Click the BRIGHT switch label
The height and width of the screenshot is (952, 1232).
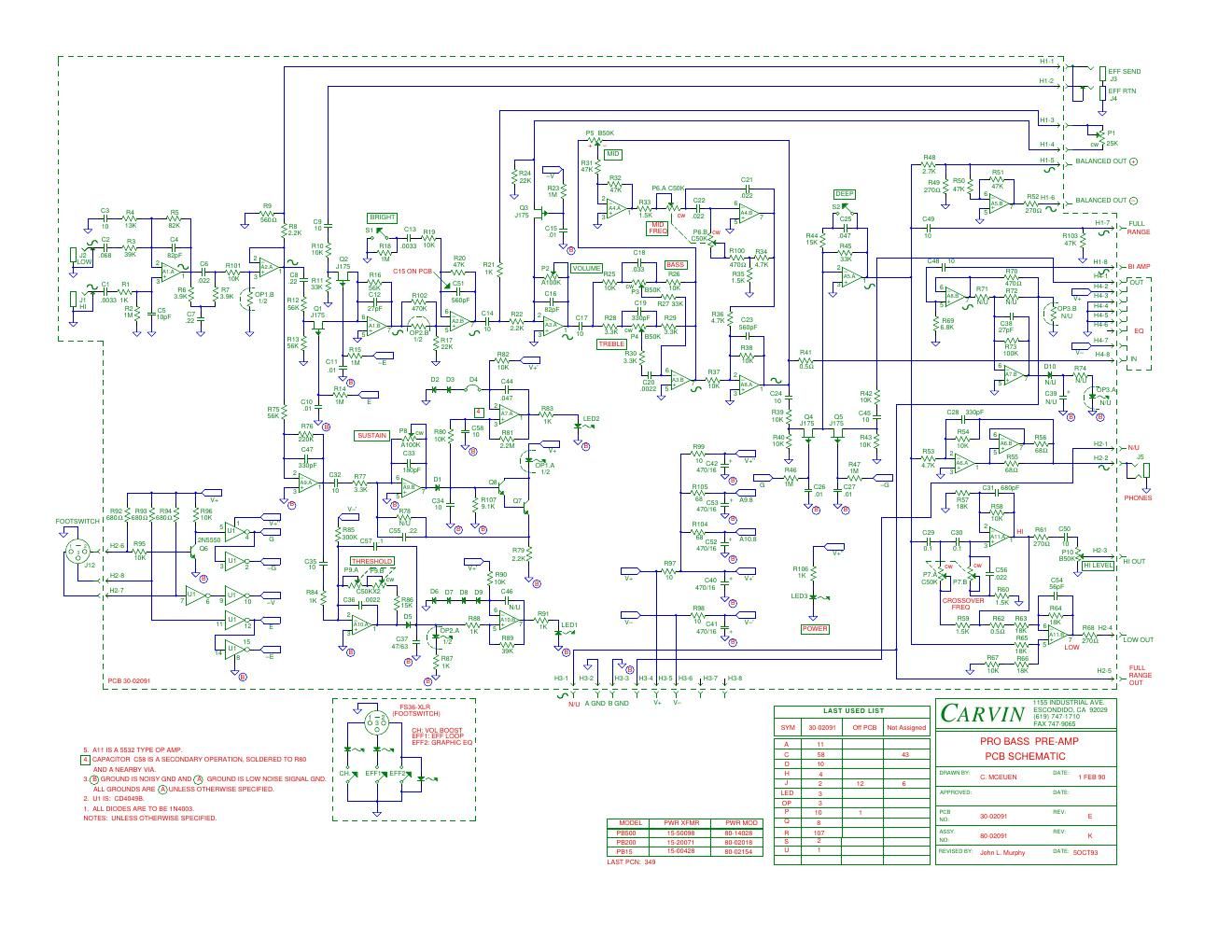[382, 217]
